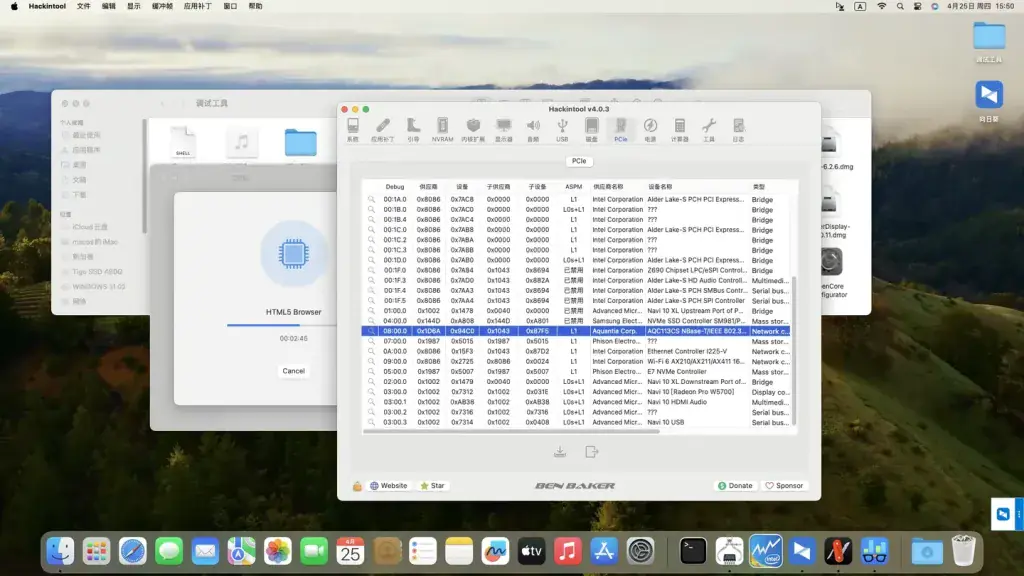Viewport: 1024px width, 576px height.
Task: Open the 磁盘 (Disks) toolbar section
Action: [591, 129]
